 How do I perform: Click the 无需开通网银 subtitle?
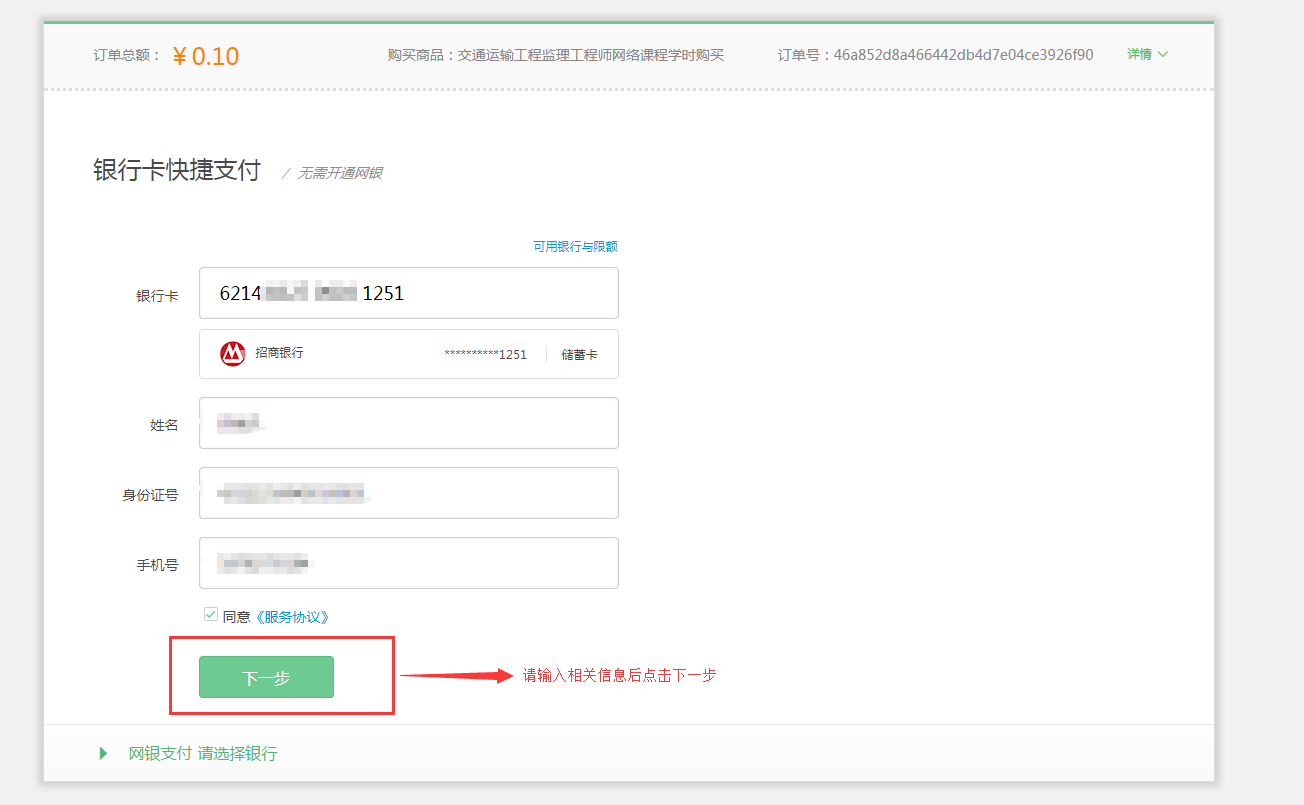(x=340, y=173)
